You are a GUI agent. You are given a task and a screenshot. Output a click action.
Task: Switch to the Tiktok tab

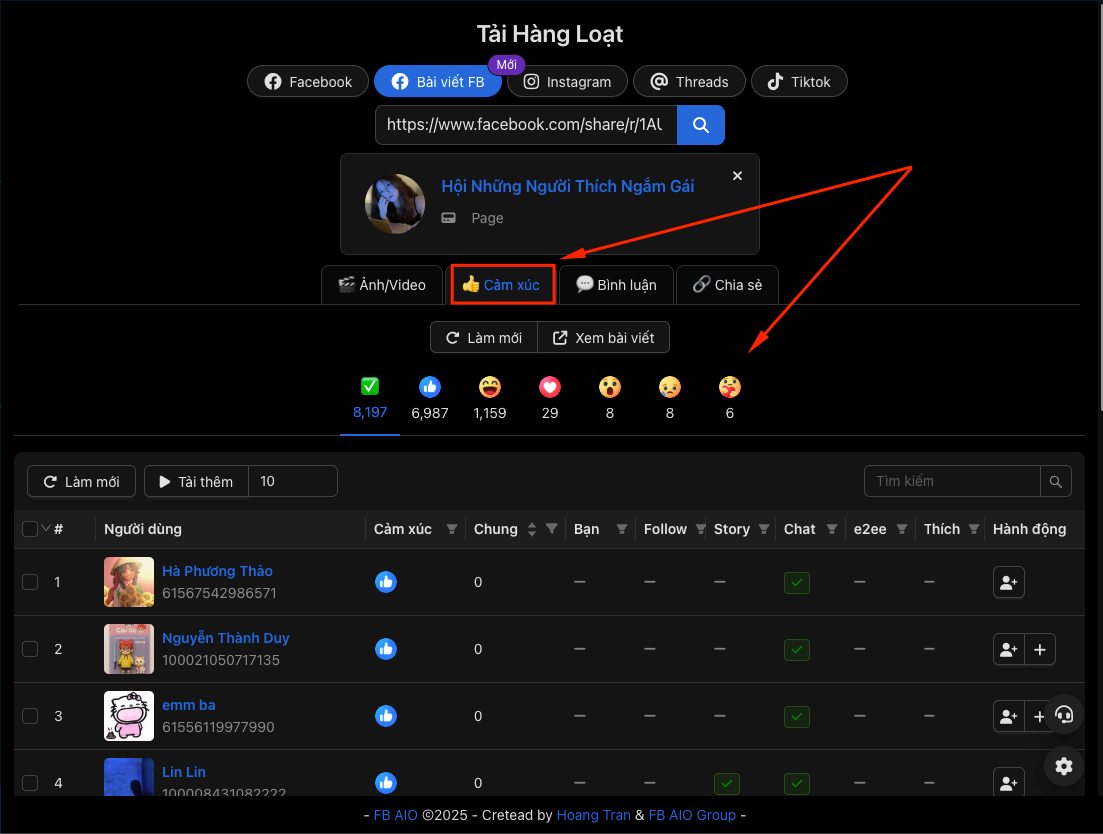coord(799,82)
